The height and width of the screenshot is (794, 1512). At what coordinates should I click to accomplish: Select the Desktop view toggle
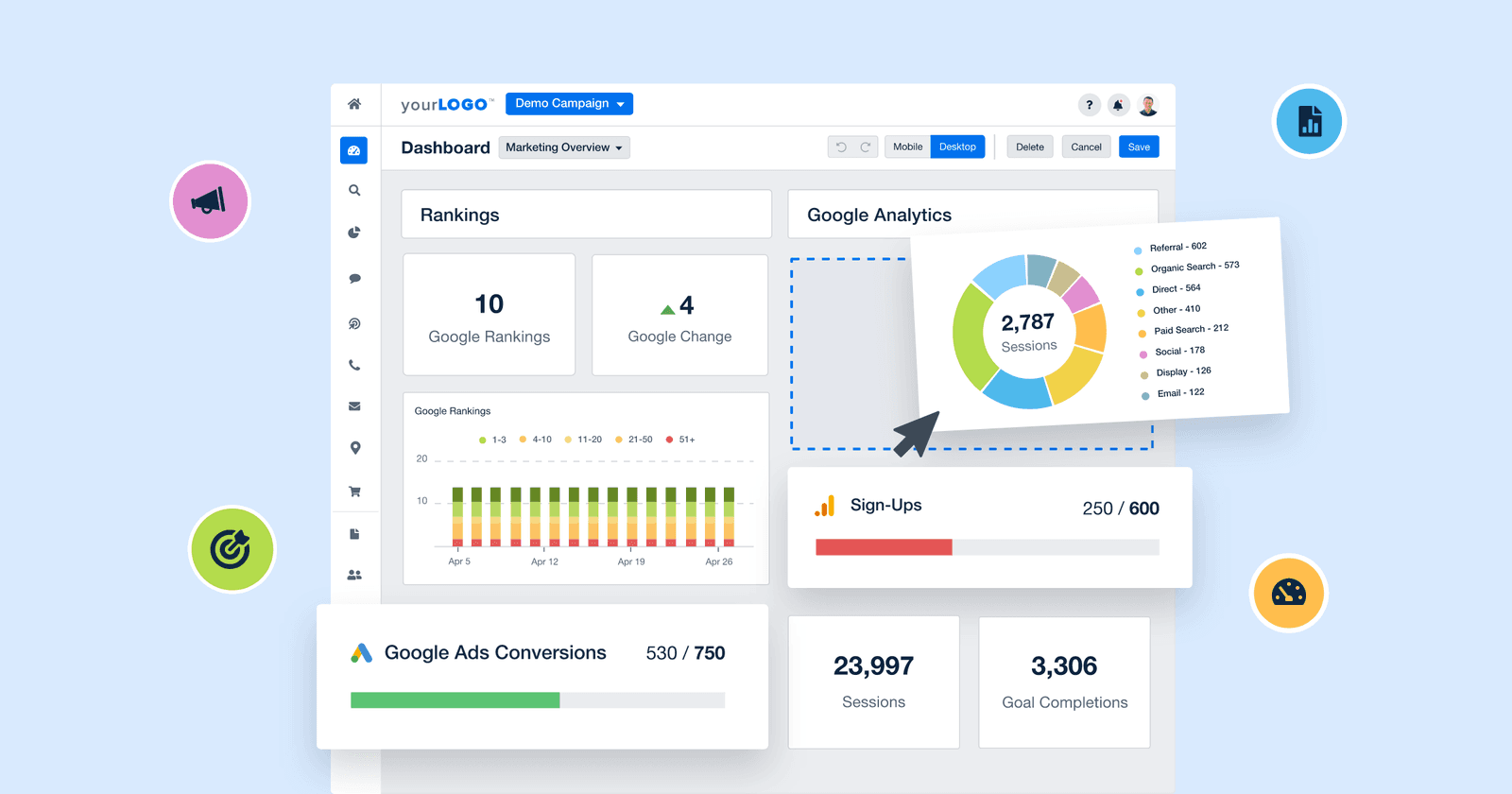pyautogui.click(x=957, y=147)
